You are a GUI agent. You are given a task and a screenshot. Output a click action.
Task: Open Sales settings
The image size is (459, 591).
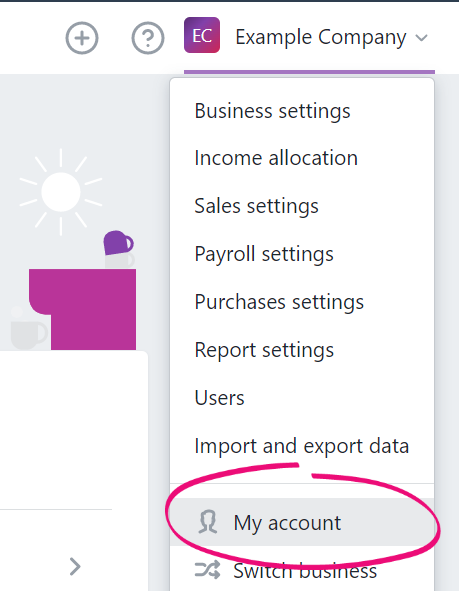257,206
